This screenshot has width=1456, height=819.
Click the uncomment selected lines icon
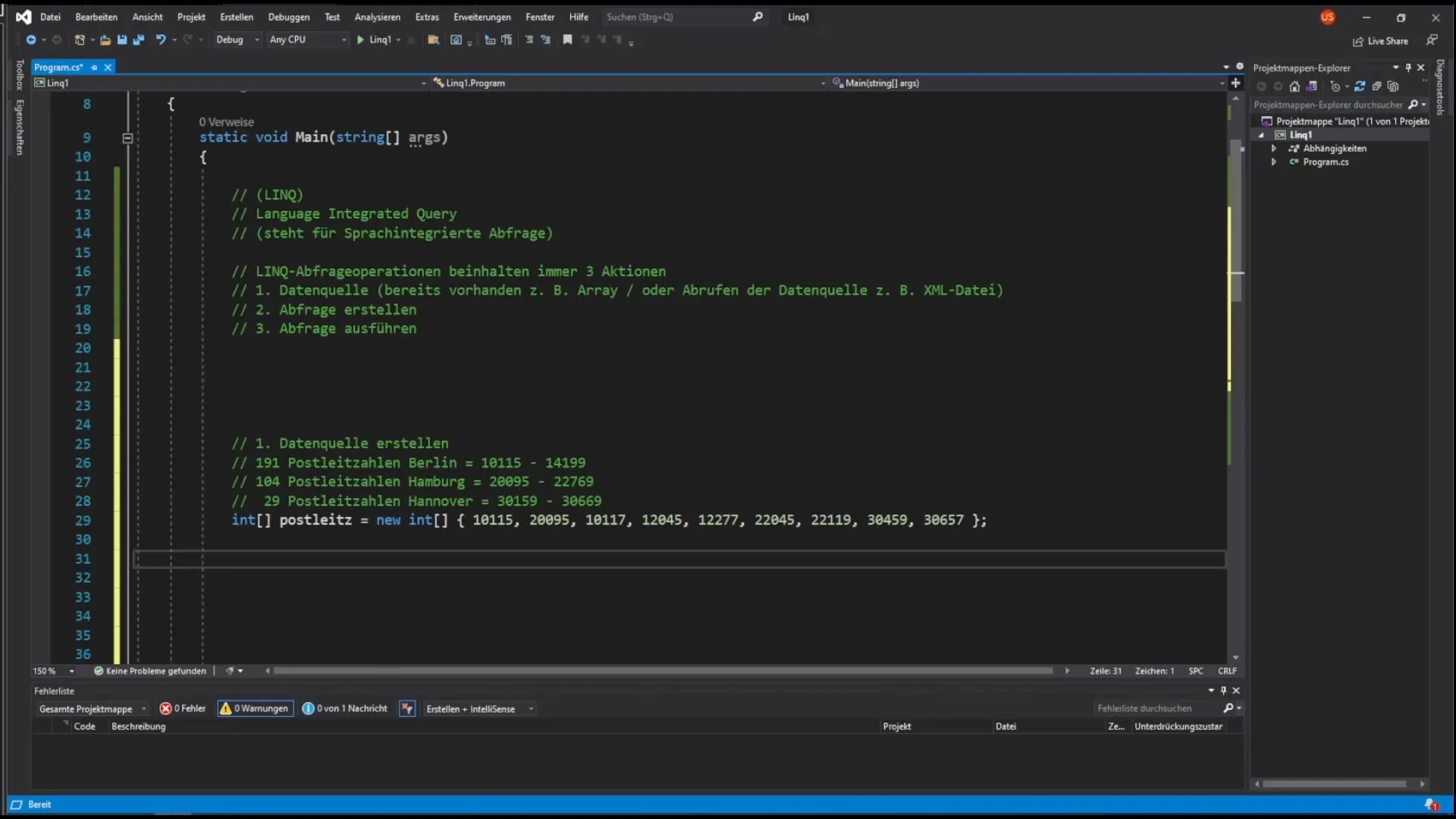pos(545,39)
